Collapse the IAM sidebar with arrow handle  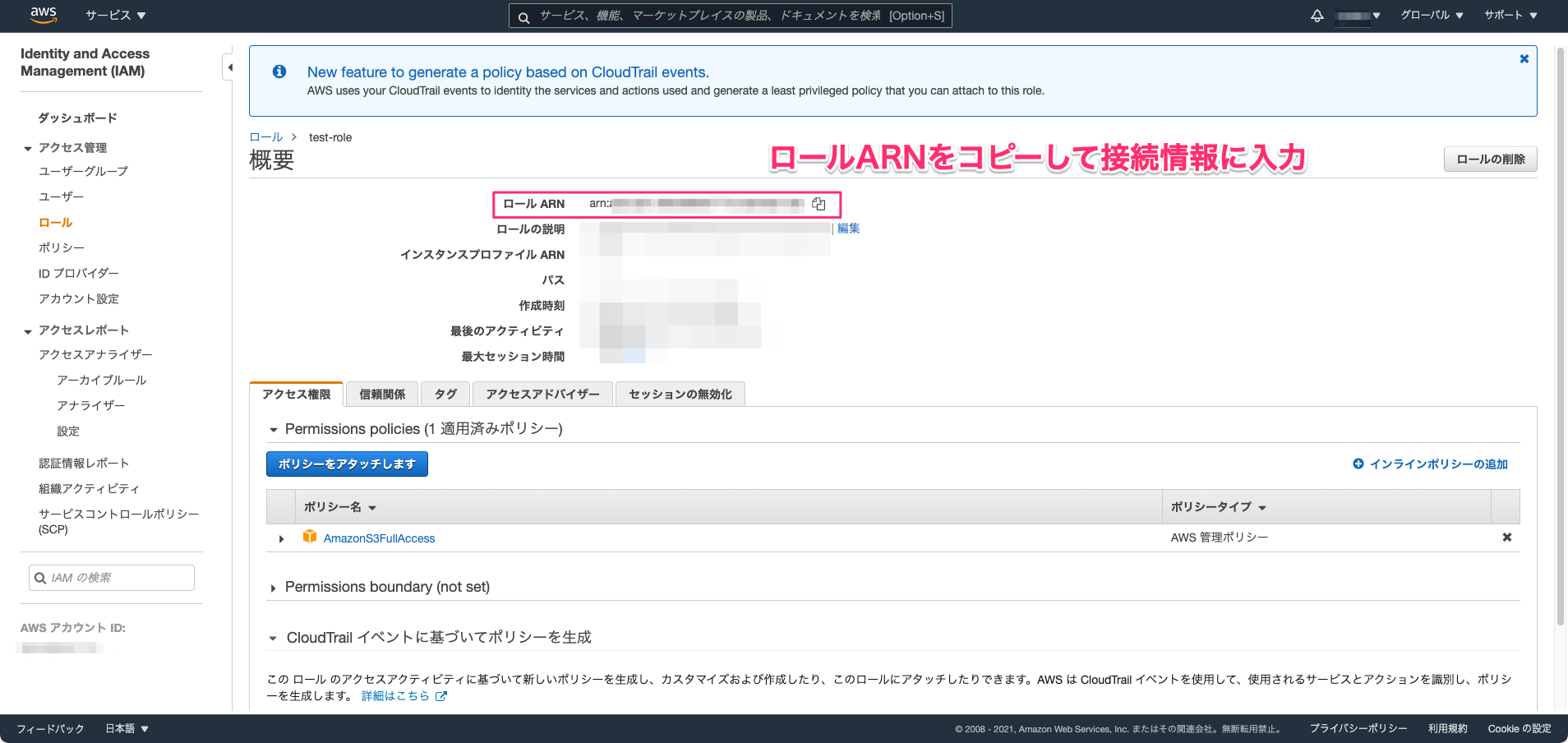coord(229,67)
